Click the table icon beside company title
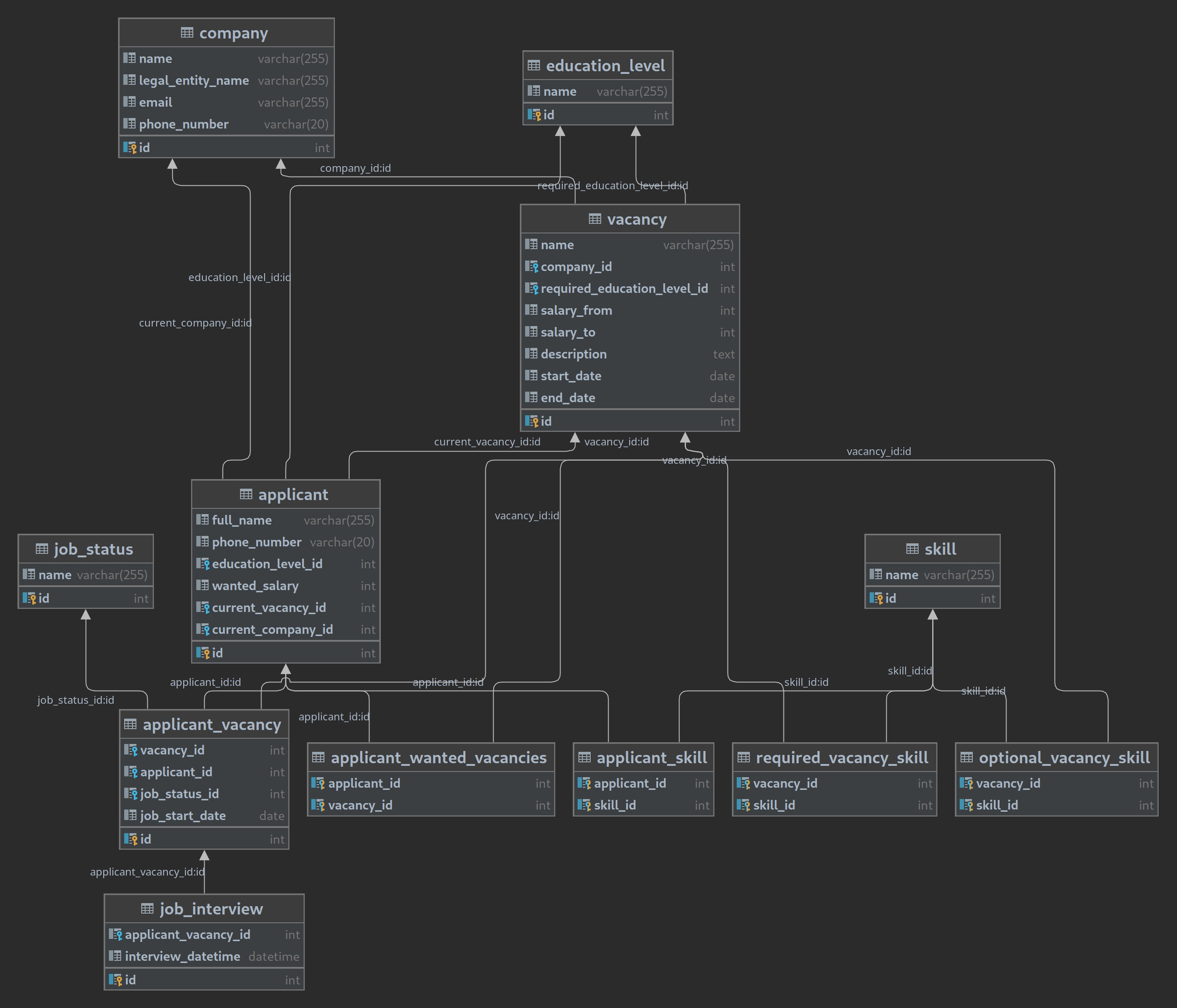 (x=187, y=33)
